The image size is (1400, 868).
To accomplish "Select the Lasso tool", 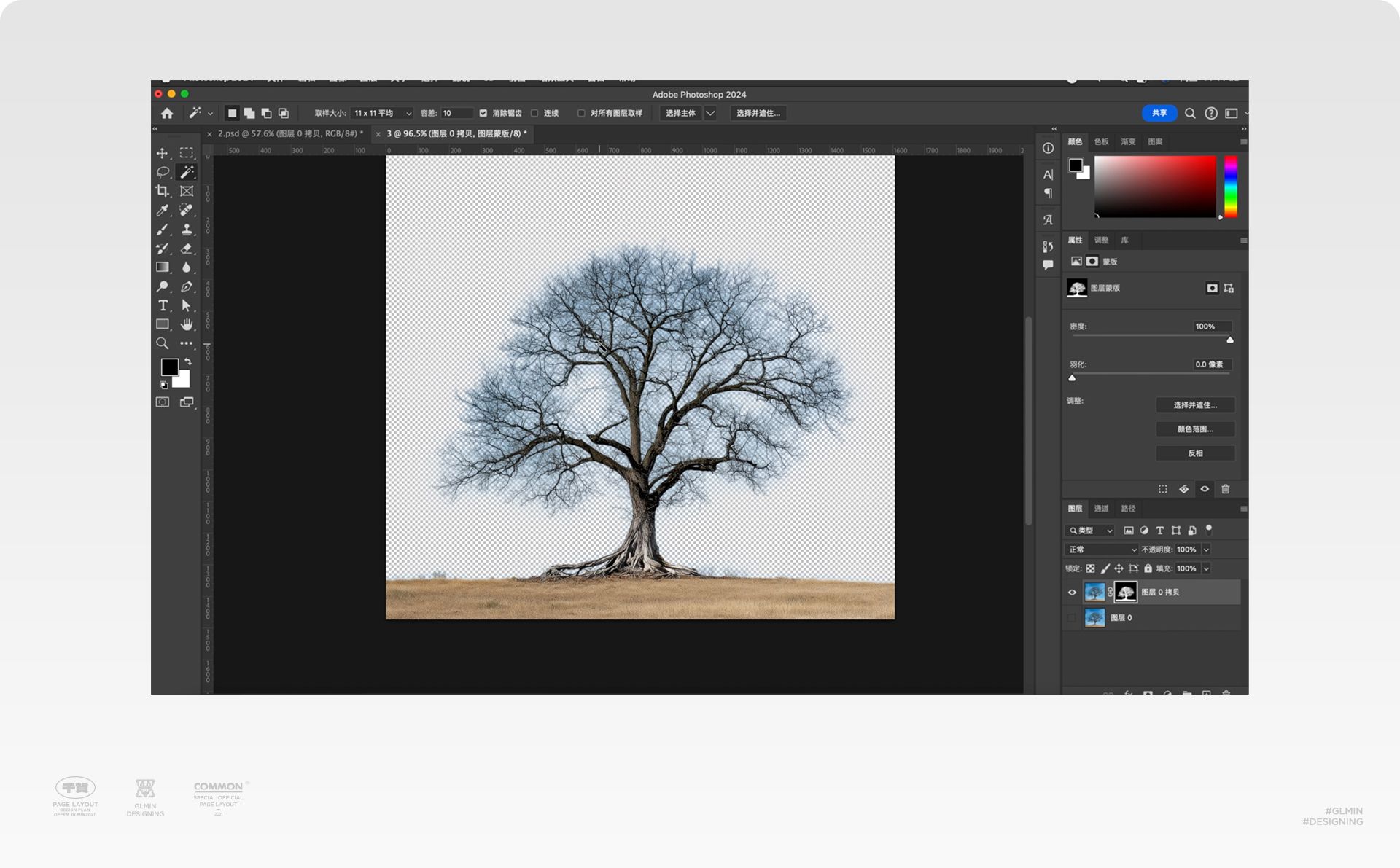I will pyautogui.click(x=162, y=172).
